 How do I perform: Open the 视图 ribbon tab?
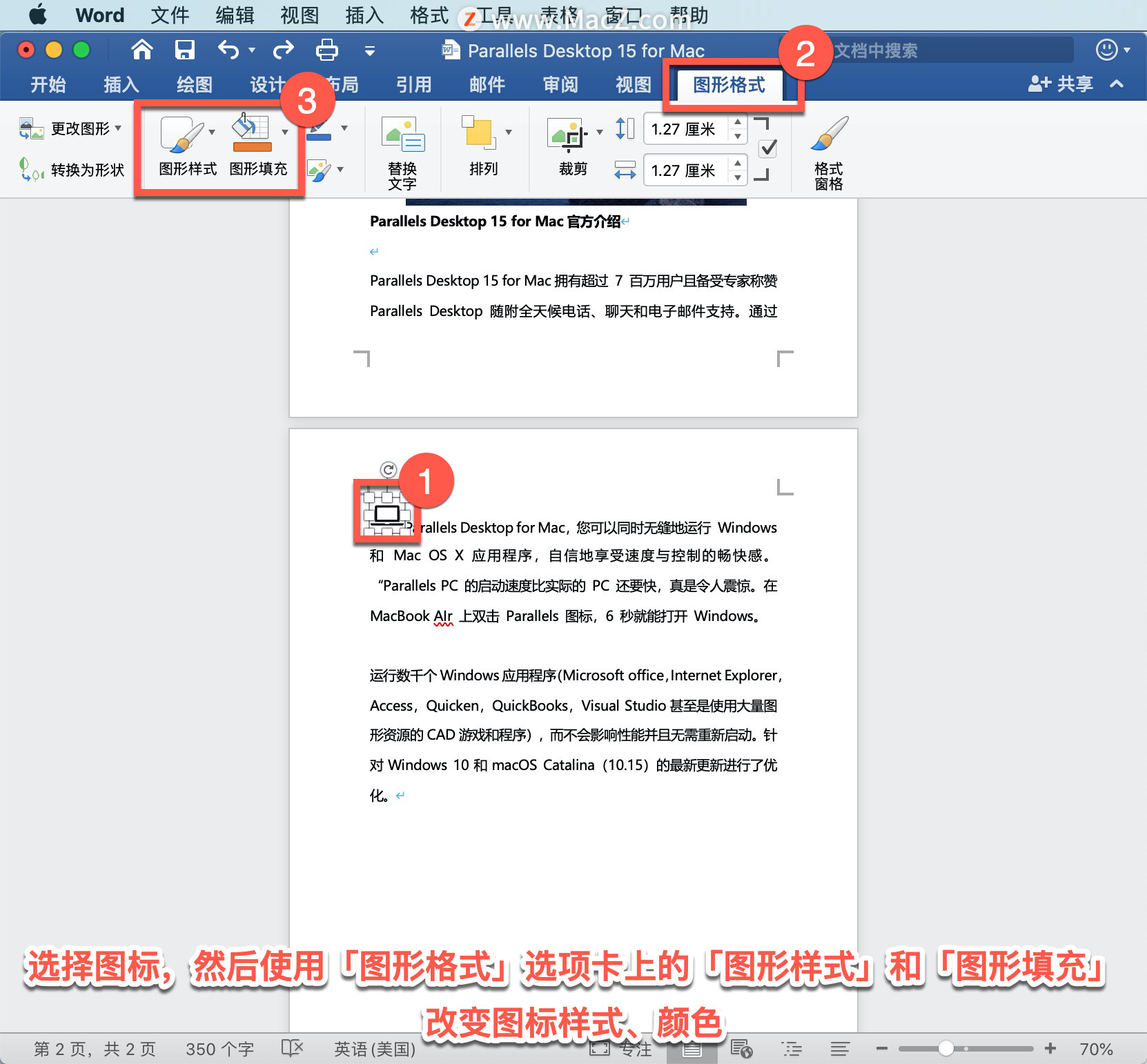pyautogui.click(x=634, y=84)
